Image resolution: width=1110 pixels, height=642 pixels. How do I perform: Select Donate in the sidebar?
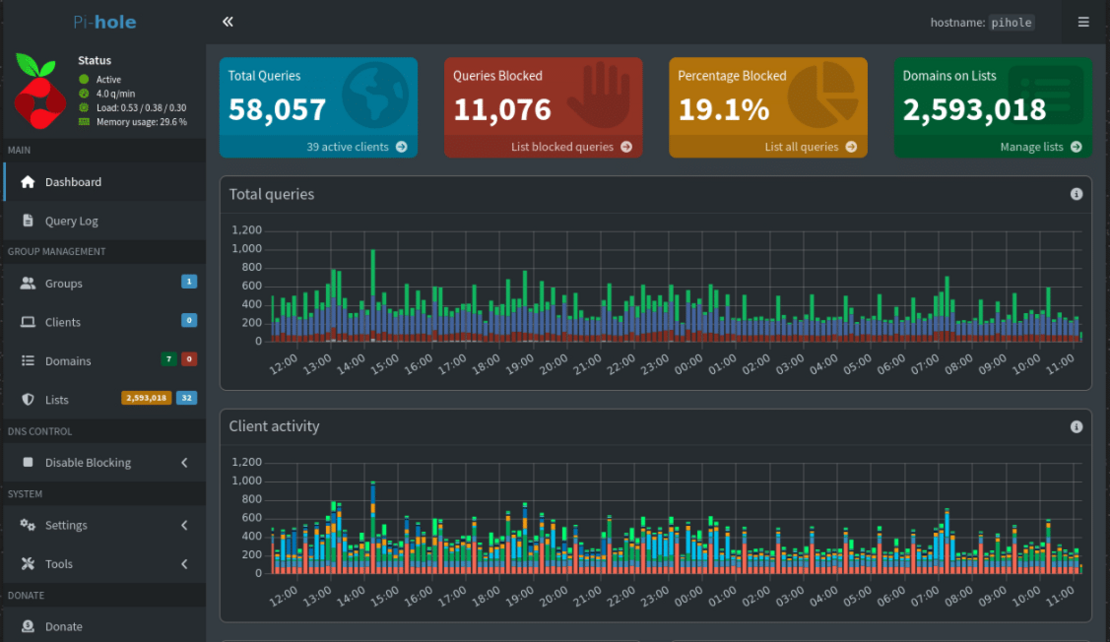[63, 626]
